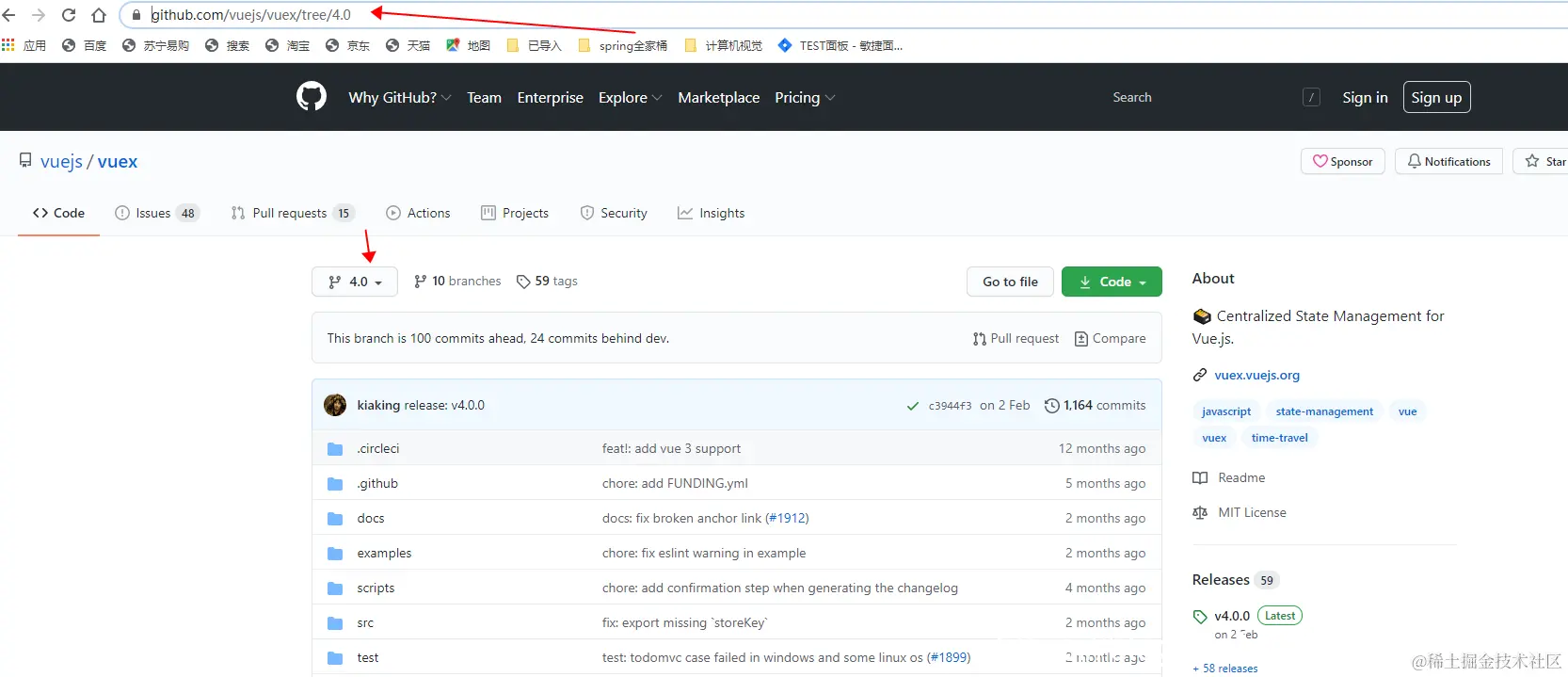The width and height of the screenshot is (1568, 677).
Task: Open the + 58 releases link
Action: point(1225,669)
